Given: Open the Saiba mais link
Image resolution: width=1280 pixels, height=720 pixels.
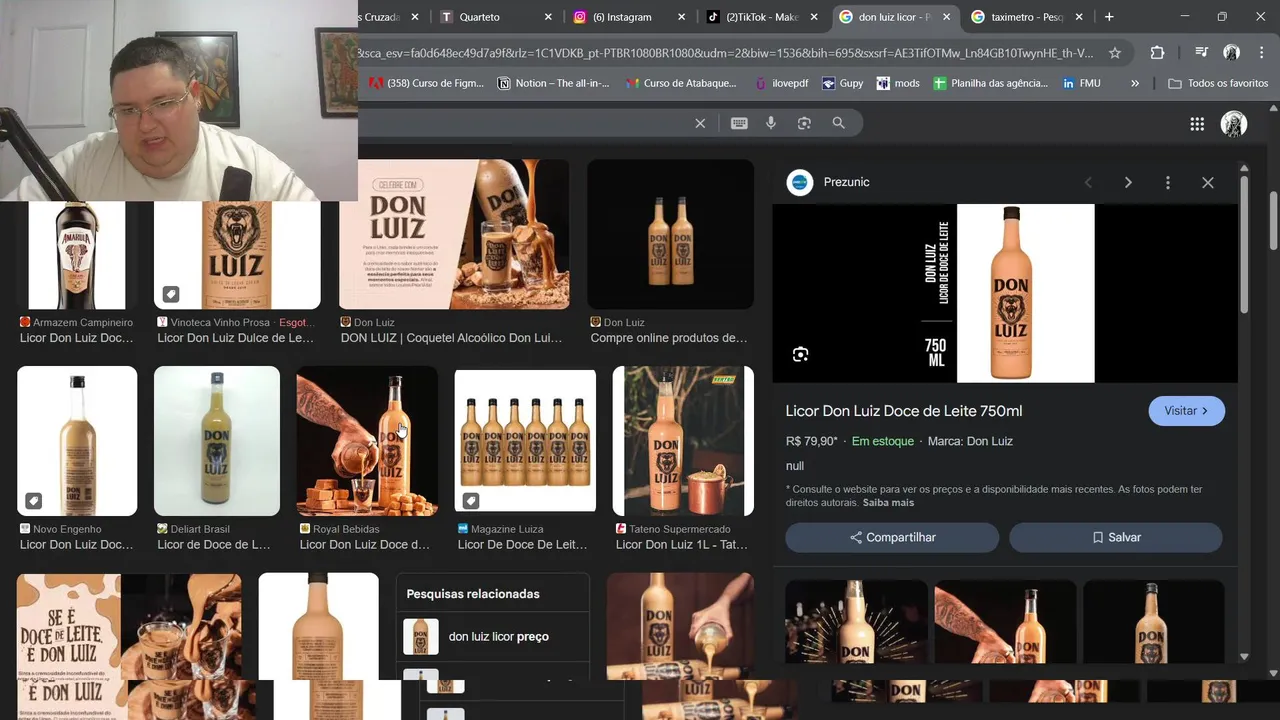Looking at the screenshot, I should [888, 503].
